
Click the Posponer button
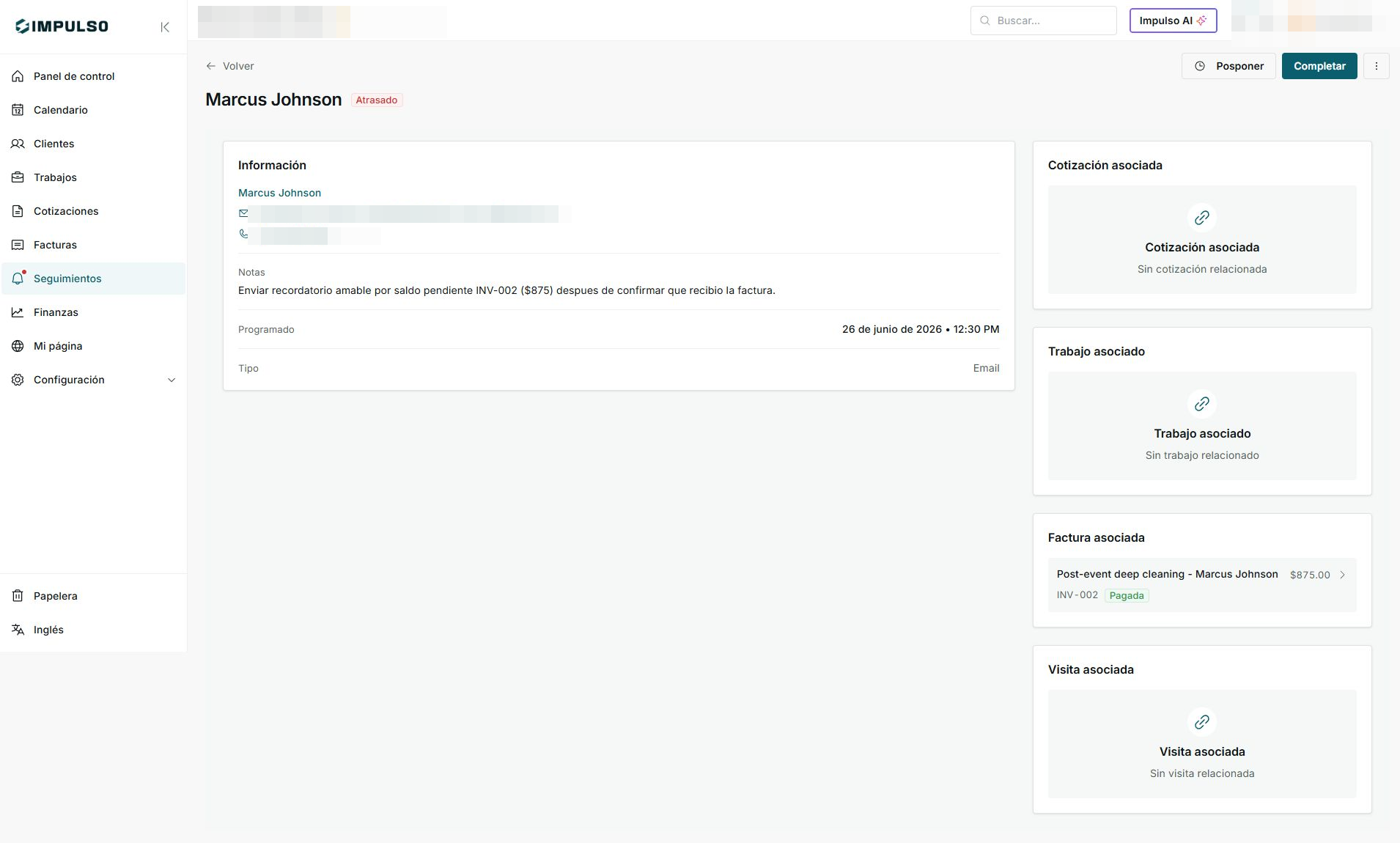(x=1228, y=66)
